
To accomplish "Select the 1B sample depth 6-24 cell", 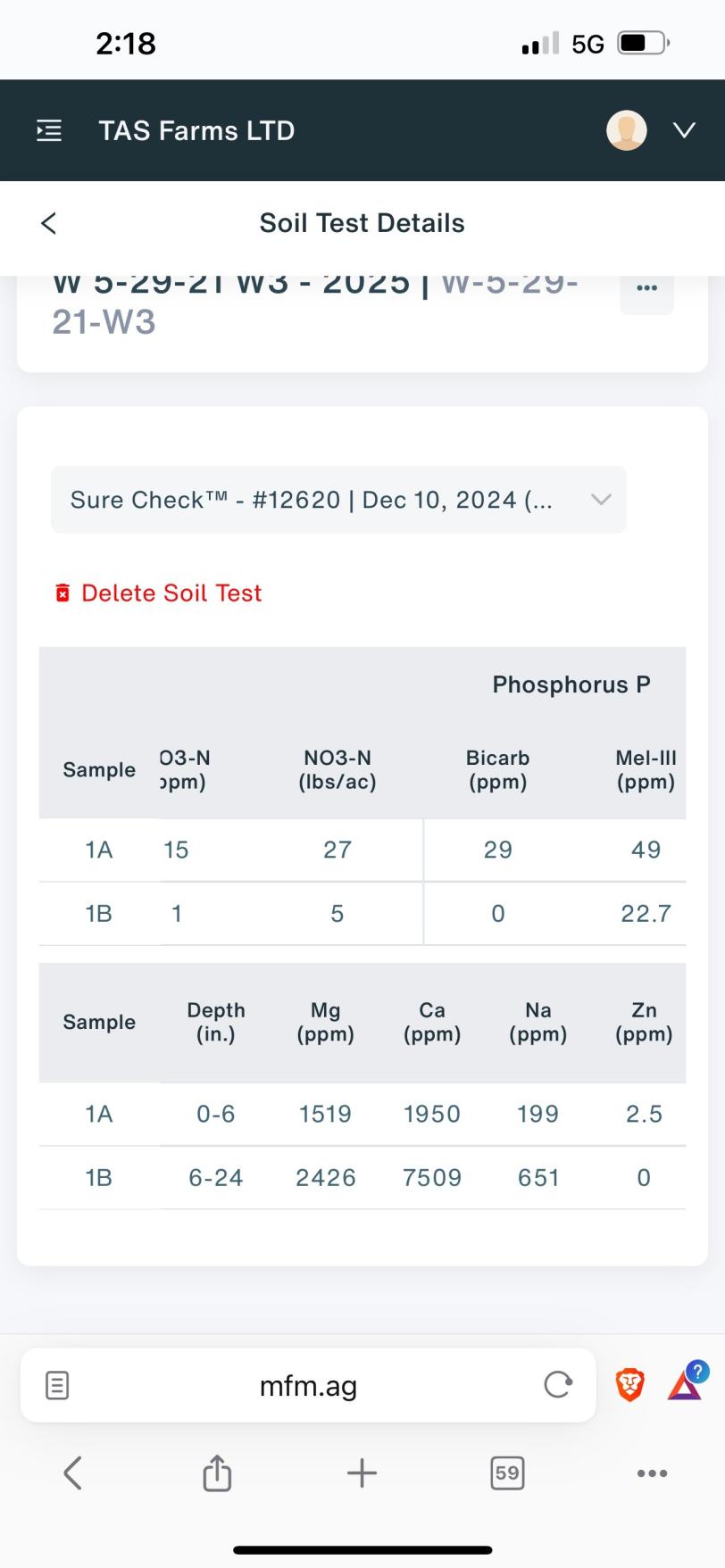I will (x=215, y=1178).
